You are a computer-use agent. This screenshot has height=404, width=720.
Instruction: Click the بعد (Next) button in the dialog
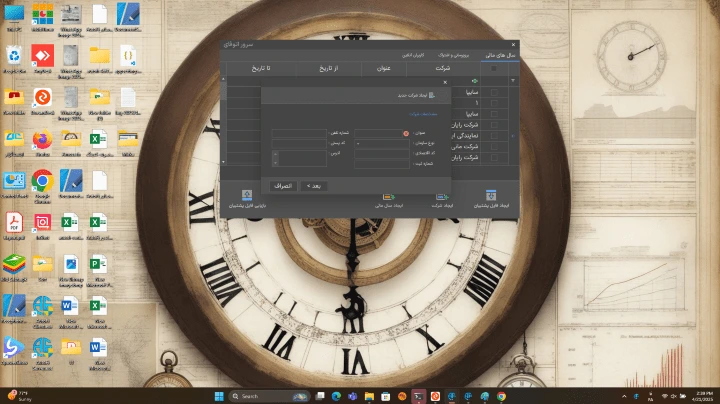314,186
